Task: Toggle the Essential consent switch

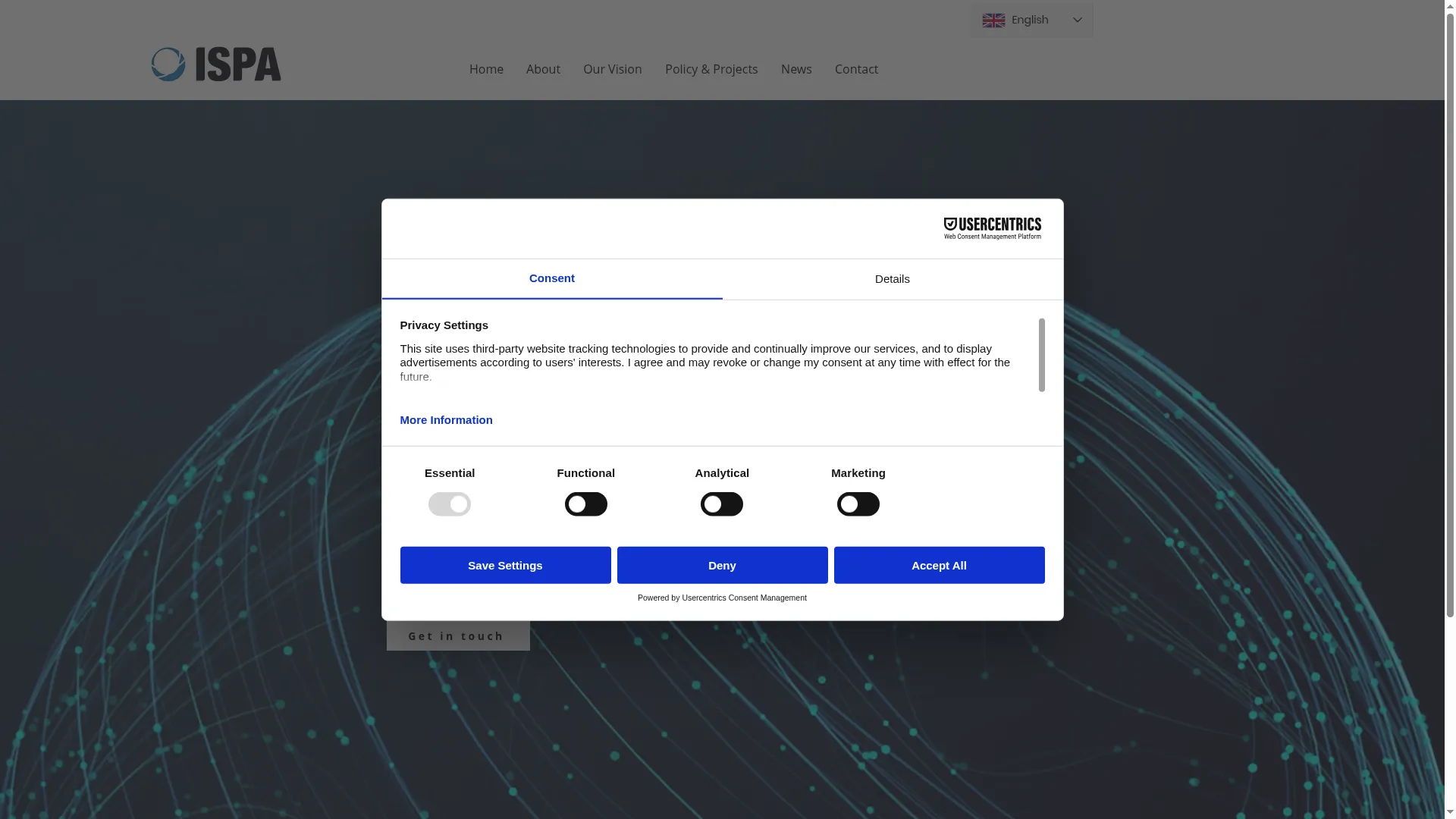Action: (450, 504)
